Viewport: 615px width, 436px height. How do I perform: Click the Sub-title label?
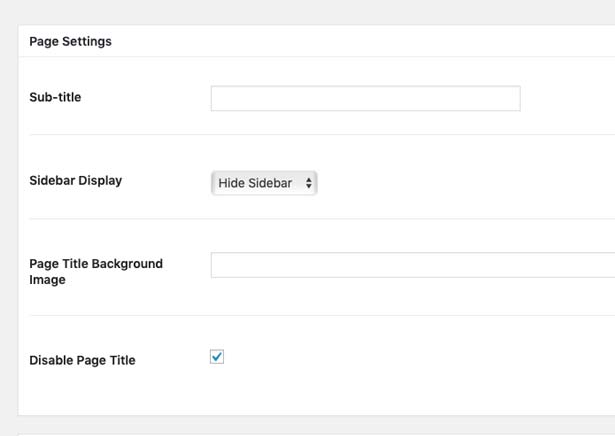click(55, 97)
